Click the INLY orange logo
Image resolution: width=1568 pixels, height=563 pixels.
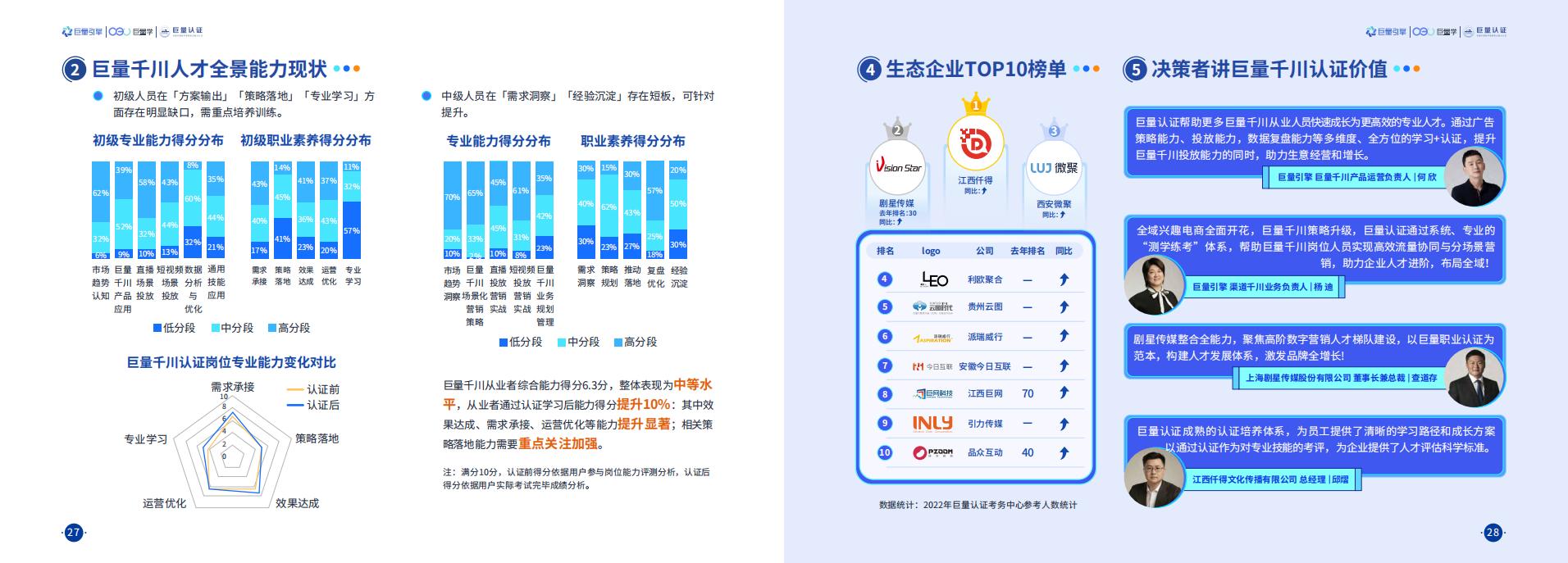[x=932, y=423]
